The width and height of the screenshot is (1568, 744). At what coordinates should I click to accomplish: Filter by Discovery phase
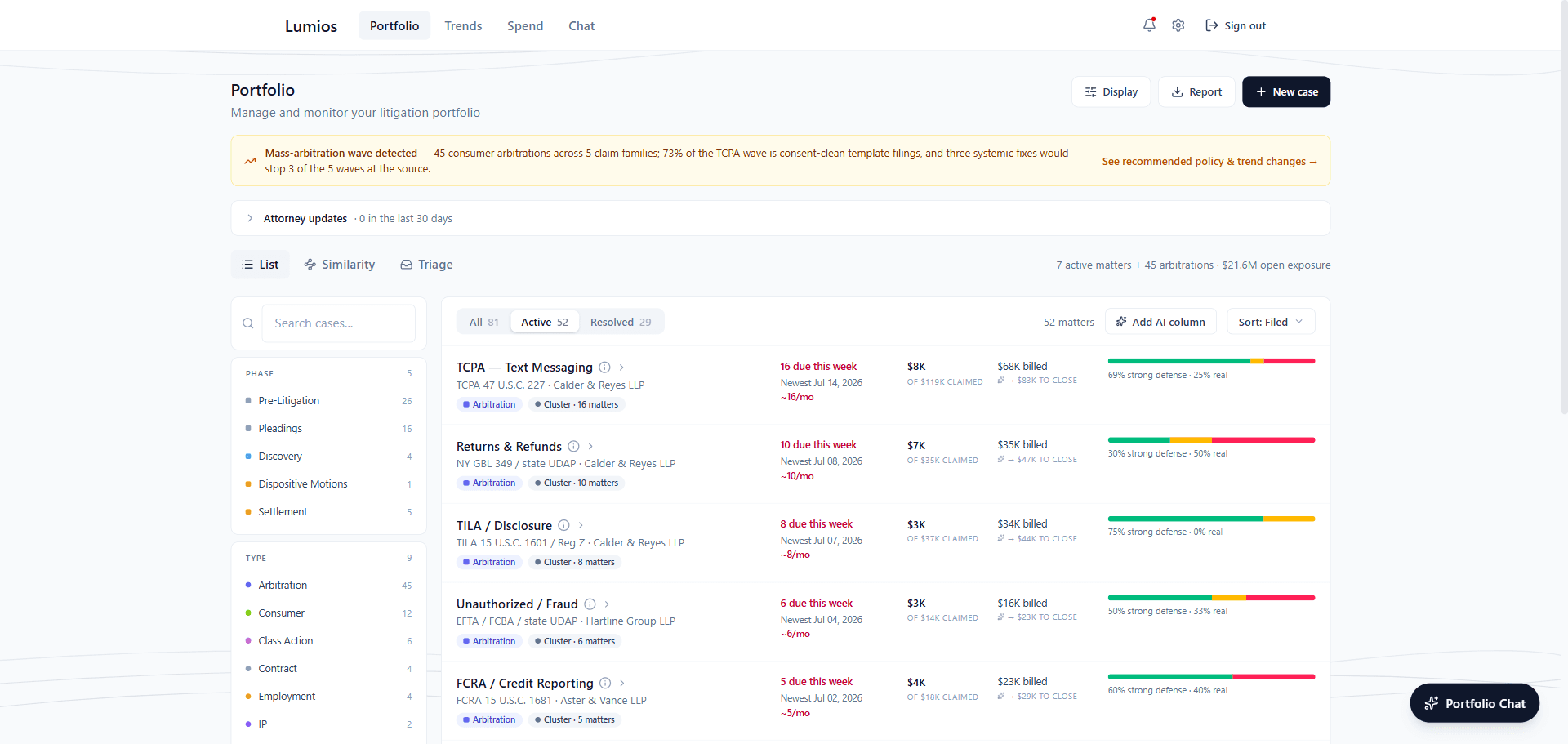pos(328,457)
